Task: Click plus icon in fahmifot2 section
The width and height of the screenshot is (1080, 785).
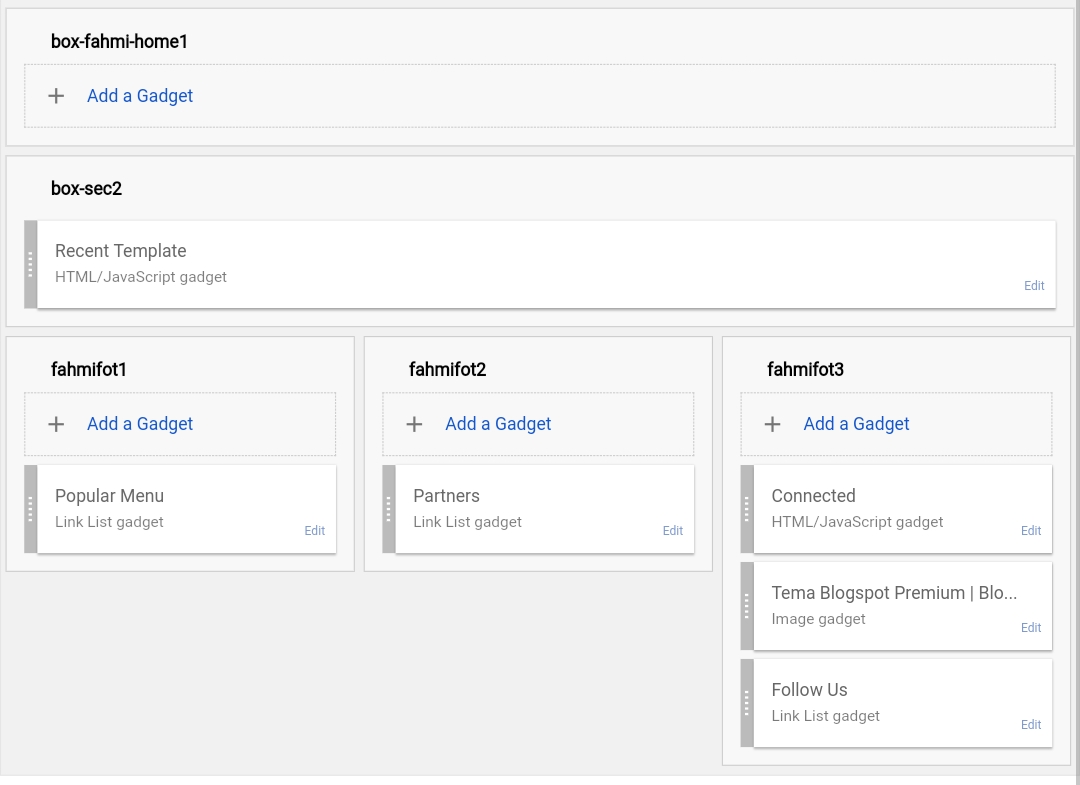Action: point(414,424)
